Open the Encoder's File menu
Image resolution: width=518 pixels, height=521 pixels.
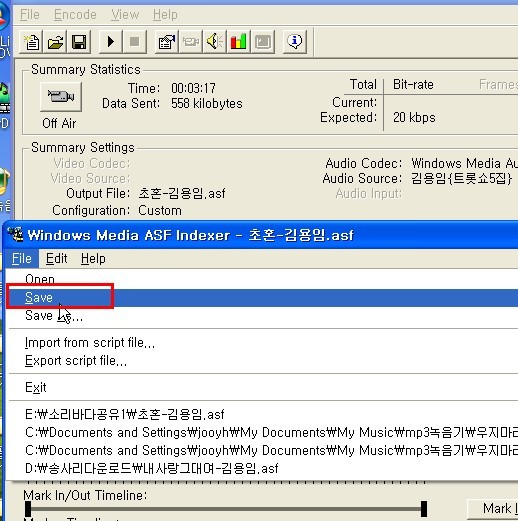tap(30, 15)
